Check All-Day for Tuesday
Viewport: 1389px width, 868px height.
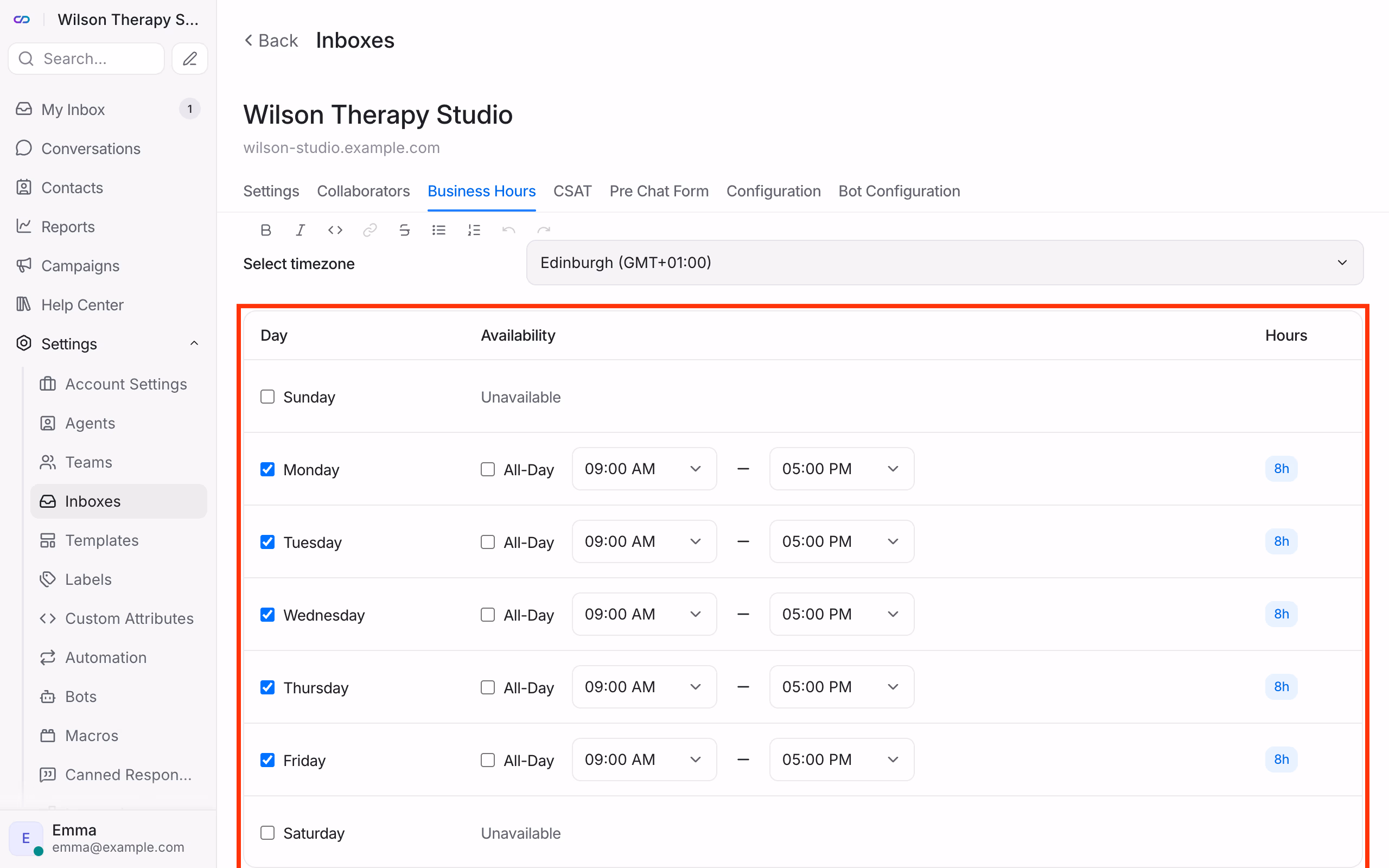pyautogui.click(x=488, y=542)
